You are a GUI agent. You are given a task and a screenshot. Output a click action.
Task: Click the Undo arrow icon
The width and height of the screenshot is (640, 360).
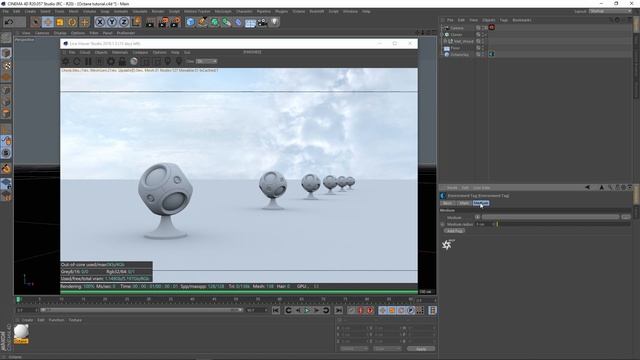coord(9,22)
